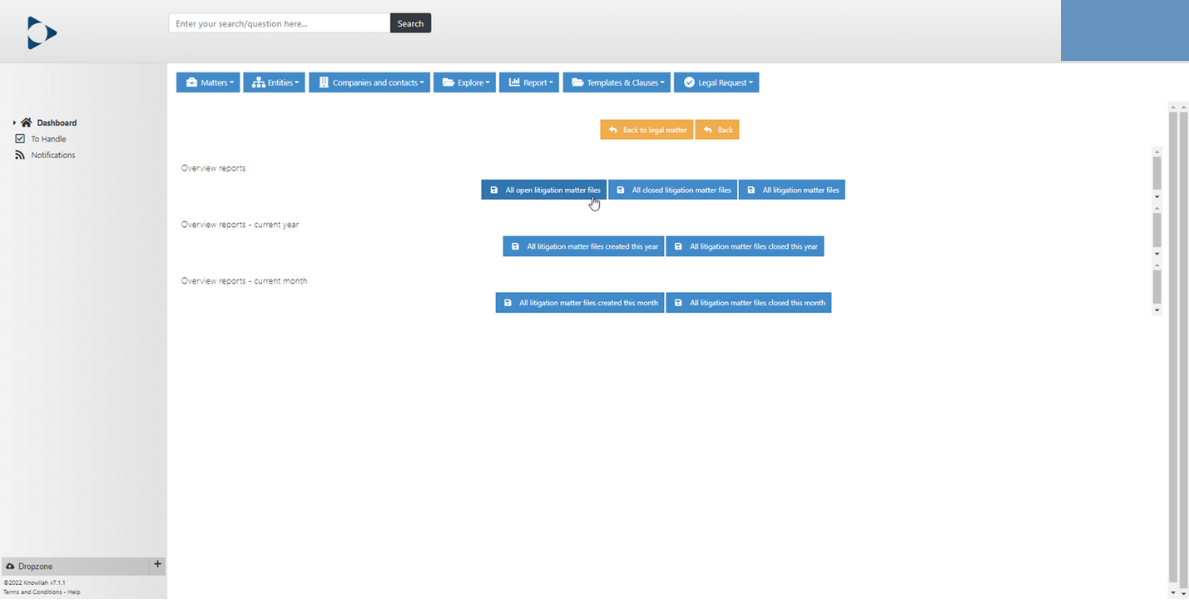
Task: Click the Back to legal matter button
Action: coord(646,129)
